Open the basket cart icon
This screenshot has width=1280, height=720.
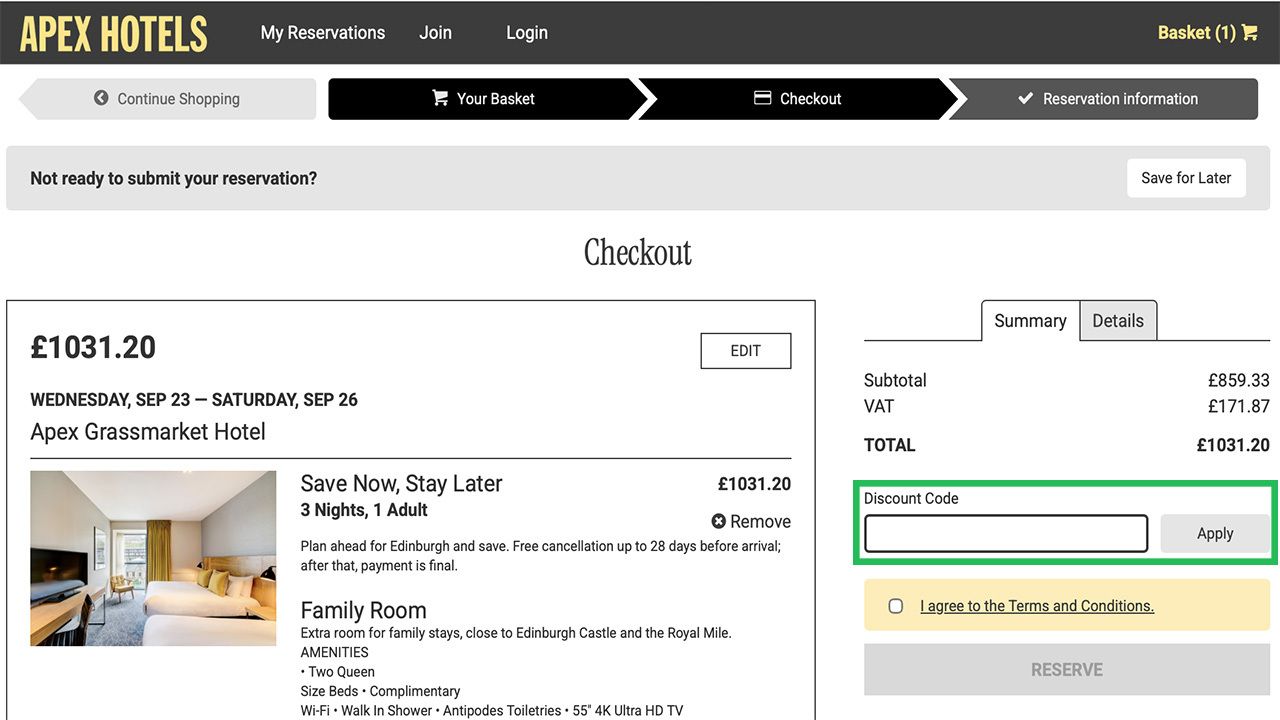(x=1250, y=33)
